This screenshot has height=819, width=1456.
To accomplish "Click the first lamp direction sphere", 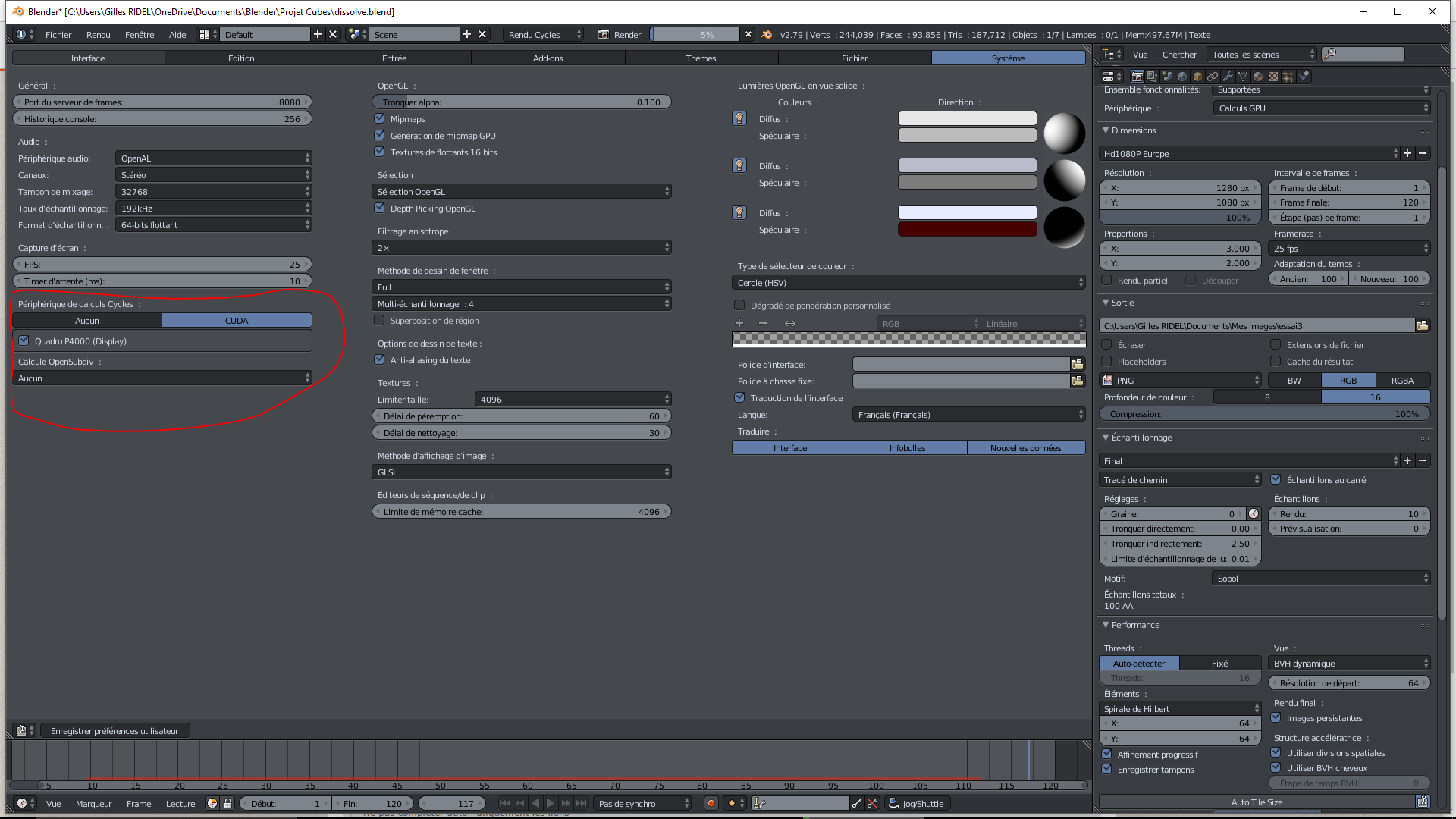I will pos(1065,133).
